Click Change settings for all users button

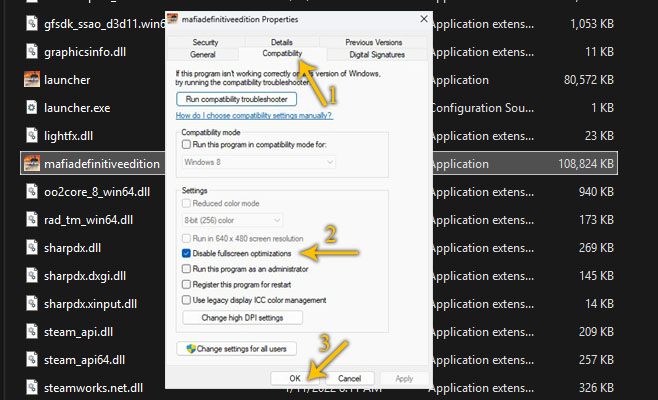click(x=237, y=349)
